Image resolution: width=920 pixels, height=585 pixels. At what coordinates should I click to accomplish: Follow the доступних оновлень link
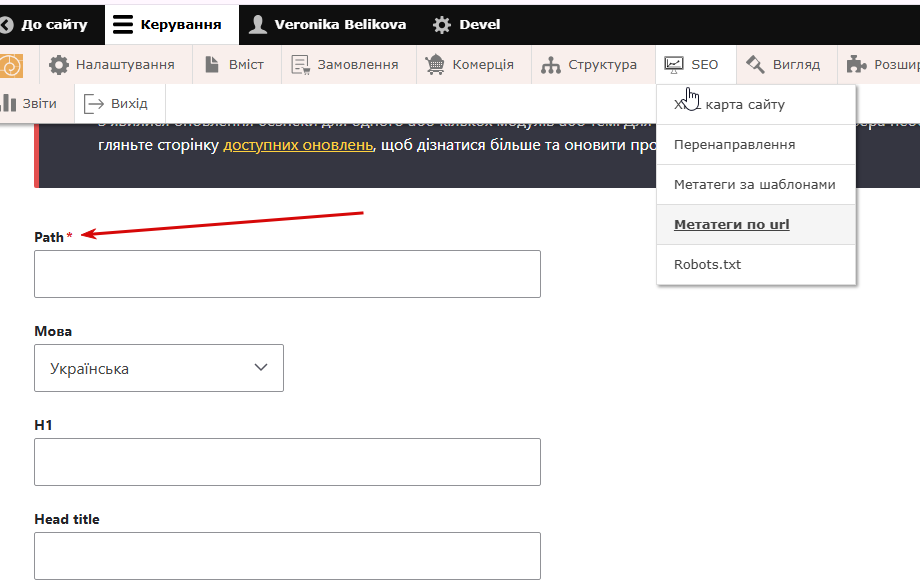point(297,144)
